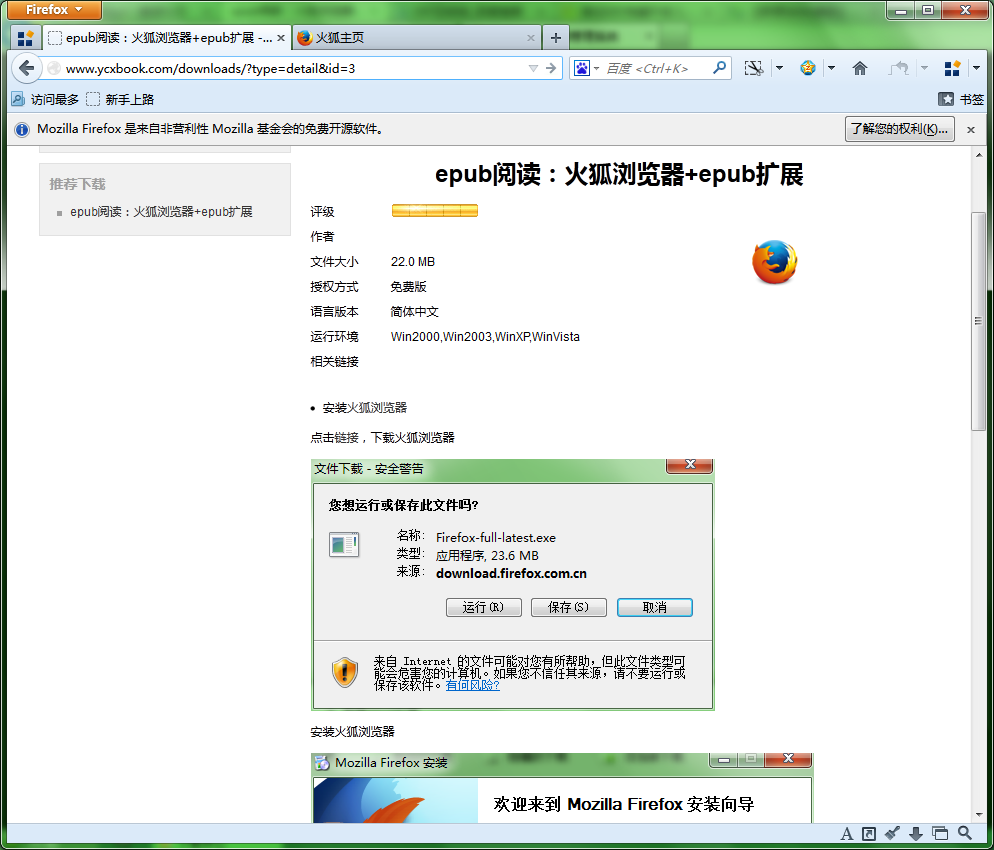Click the 相关链接 label
This screenshot has width=994, height=850.
pos(334,362)
